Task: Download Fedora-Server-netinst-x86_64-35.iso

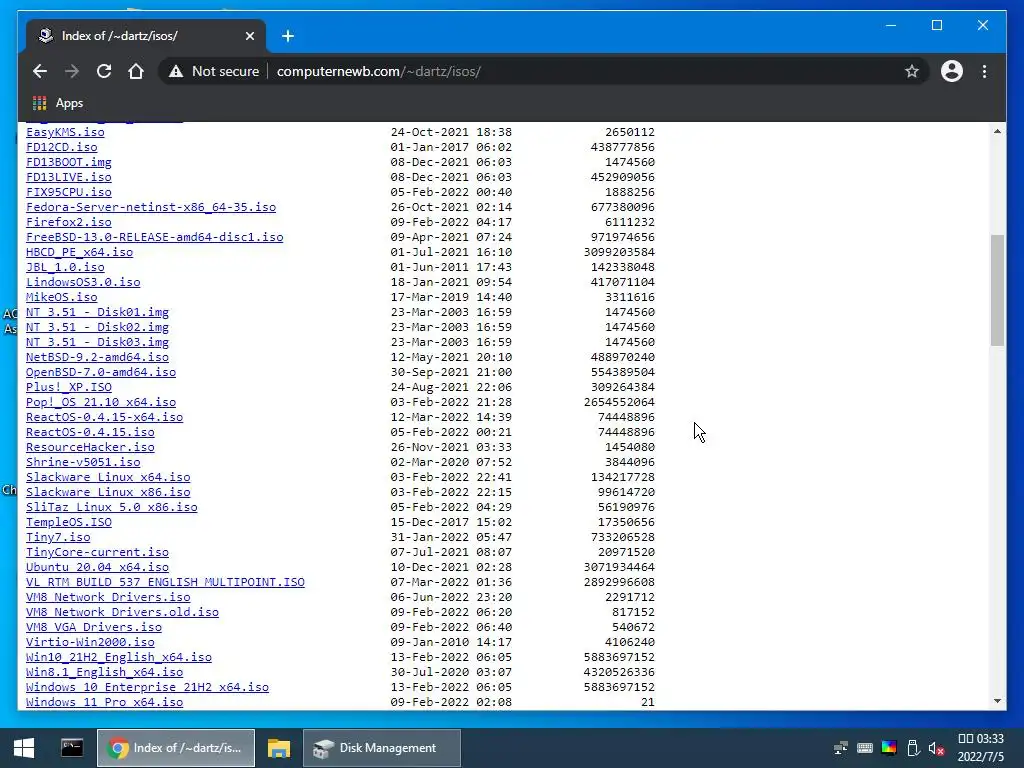Action: tap(151, 207)
